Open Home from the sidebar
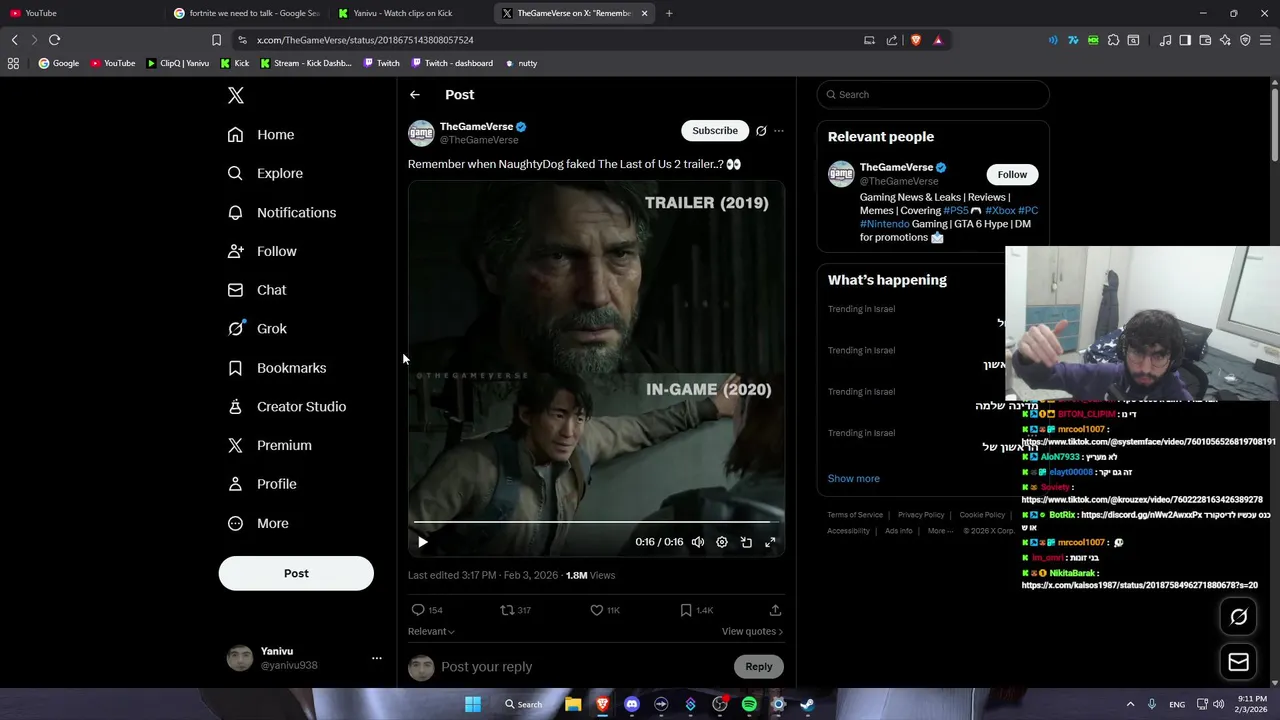This screenshot has height=720, width=1280. [261, 135]
